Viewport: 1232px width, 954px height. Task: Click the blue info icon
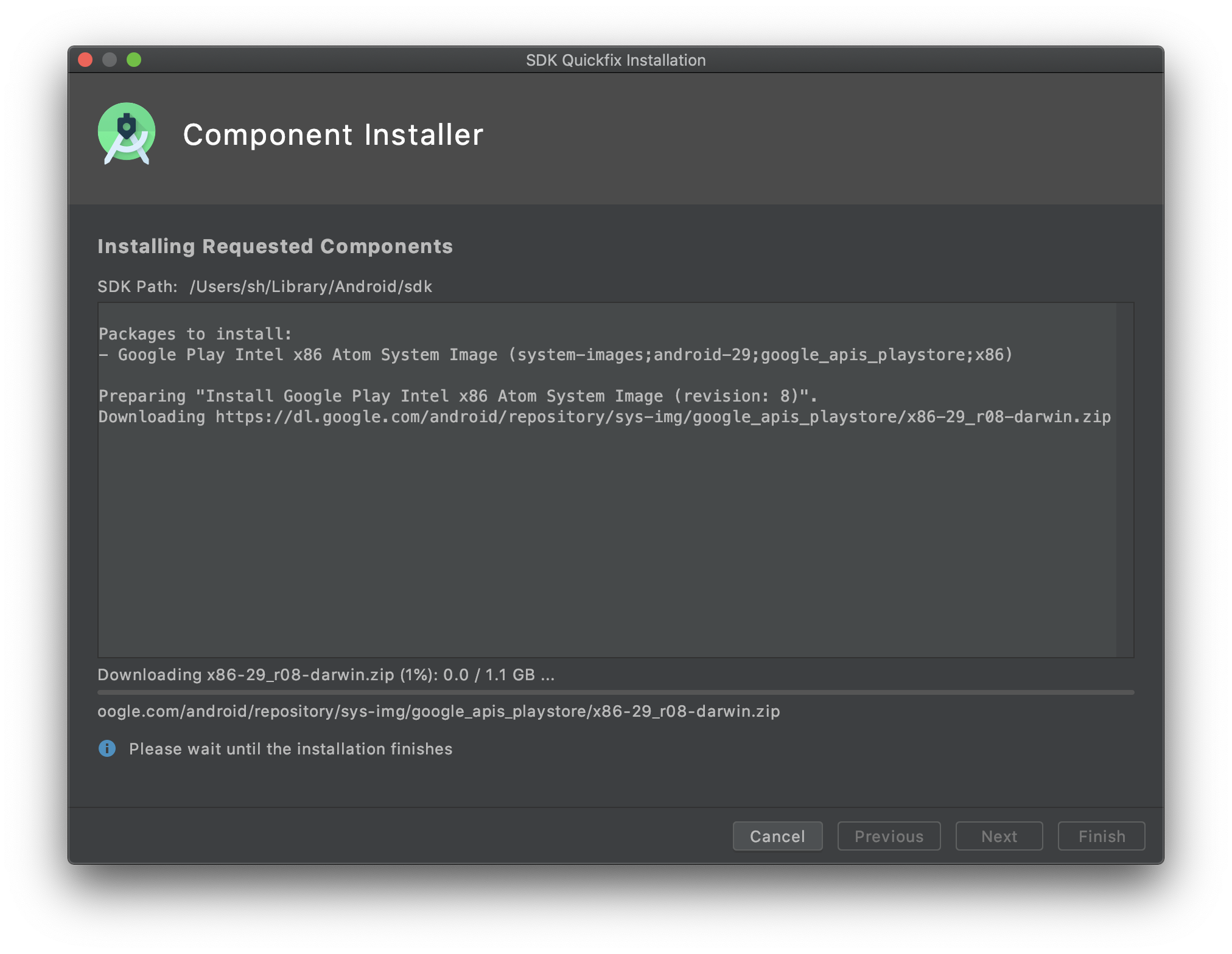click(x=107, y=748)
